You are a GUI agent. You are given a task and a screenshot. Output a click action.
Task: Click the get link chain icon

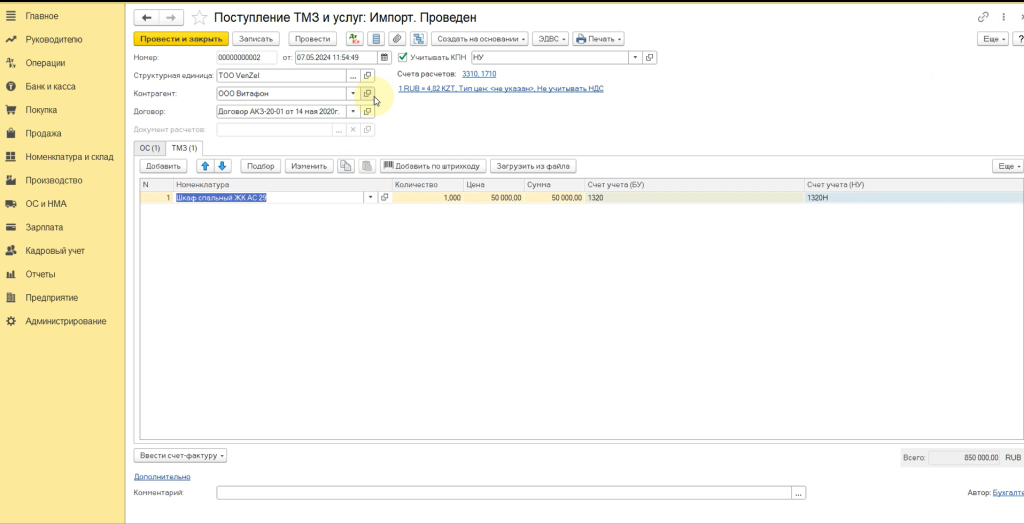tap(985, 18)
